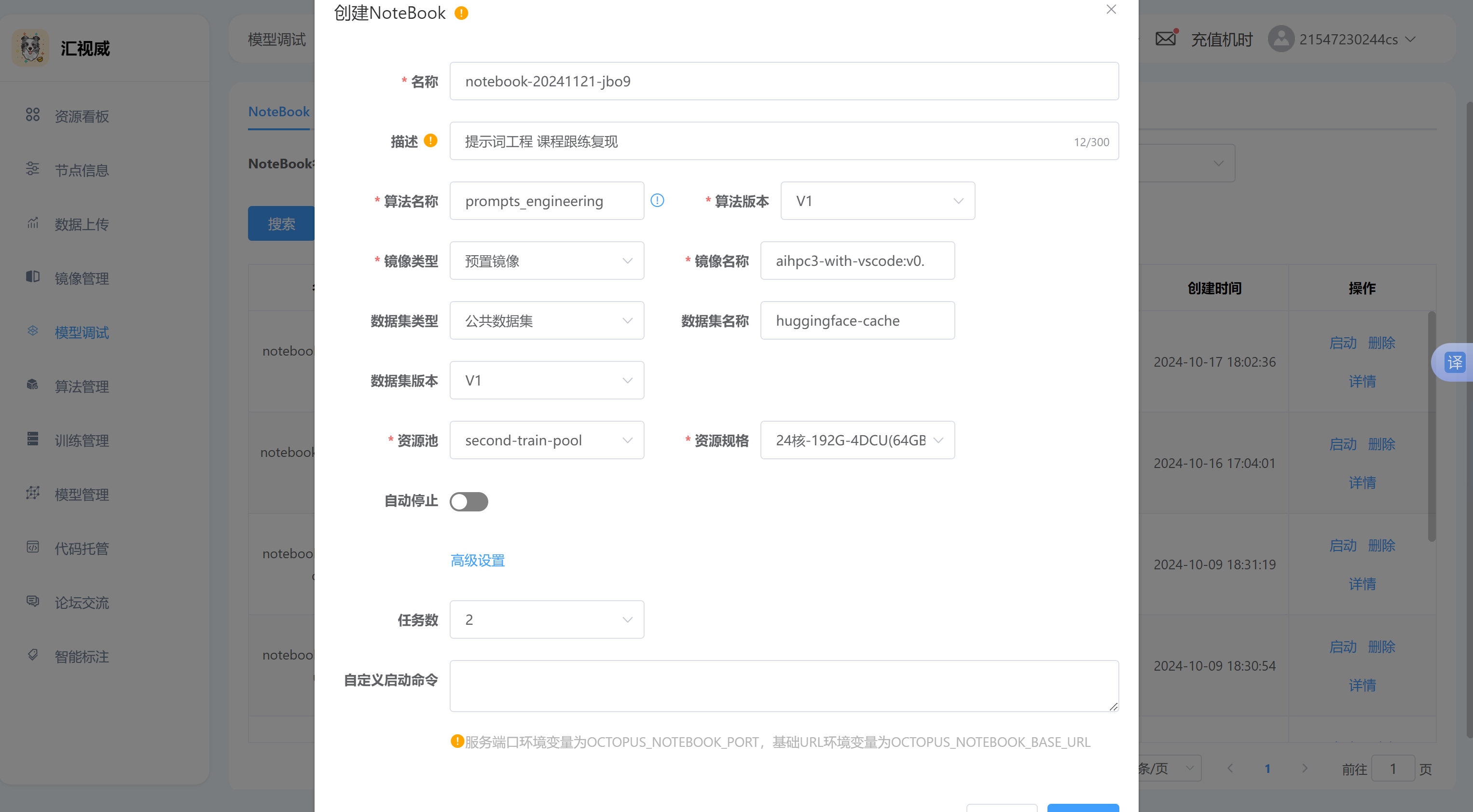Viewport: 1473px width, 812px height.
Task: Click 详情 for the 2024-10-09 18:31:19 notebook
Action: pos(1363,584)
